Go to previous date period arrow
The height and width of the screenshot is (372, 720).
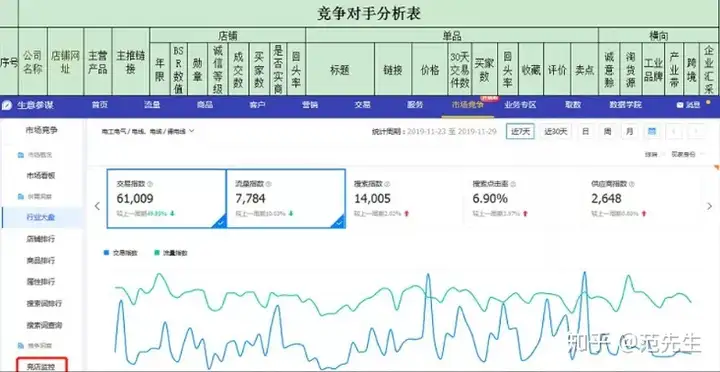click(x=674, y=132)
